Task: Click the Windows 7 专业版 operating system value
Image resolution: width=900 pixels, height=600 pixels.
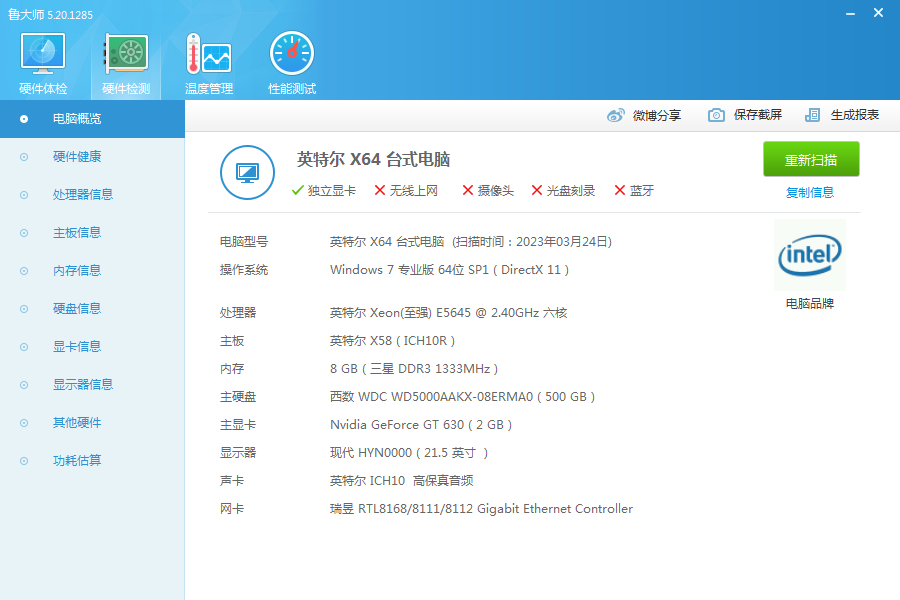Action: click(449, 270)
